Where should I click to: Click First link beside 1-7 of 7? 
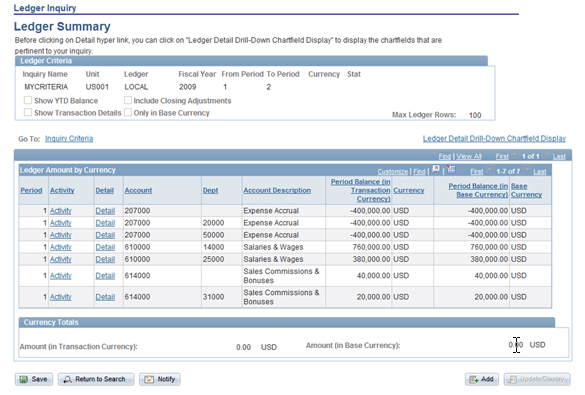pyautogui.click(x=477, y=172)
